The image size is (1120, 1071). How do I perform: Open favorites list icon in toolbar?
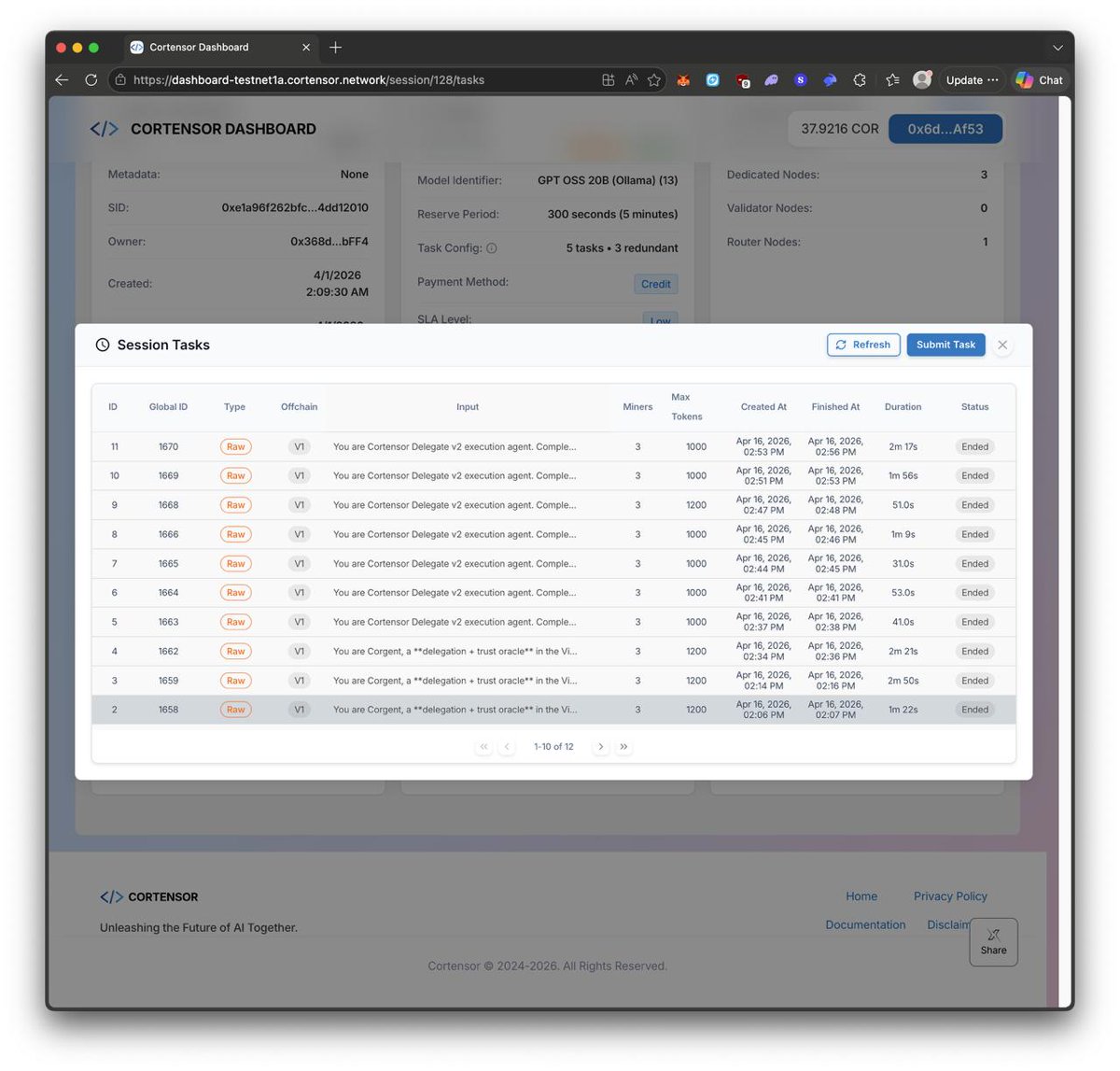892,80
